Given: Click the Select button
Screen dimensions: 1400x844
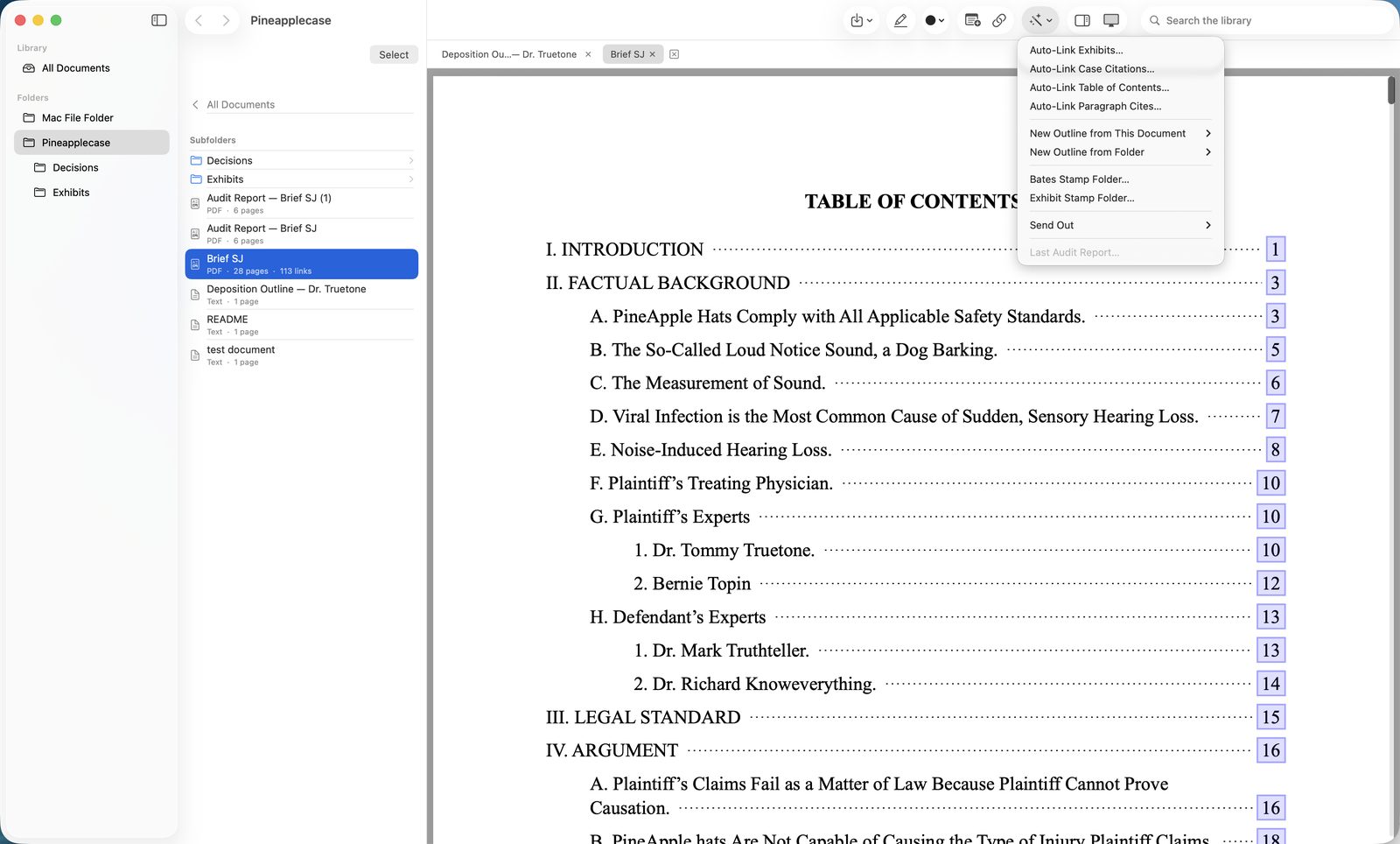Looking at the screenshot, I should [x=394, y=54].
